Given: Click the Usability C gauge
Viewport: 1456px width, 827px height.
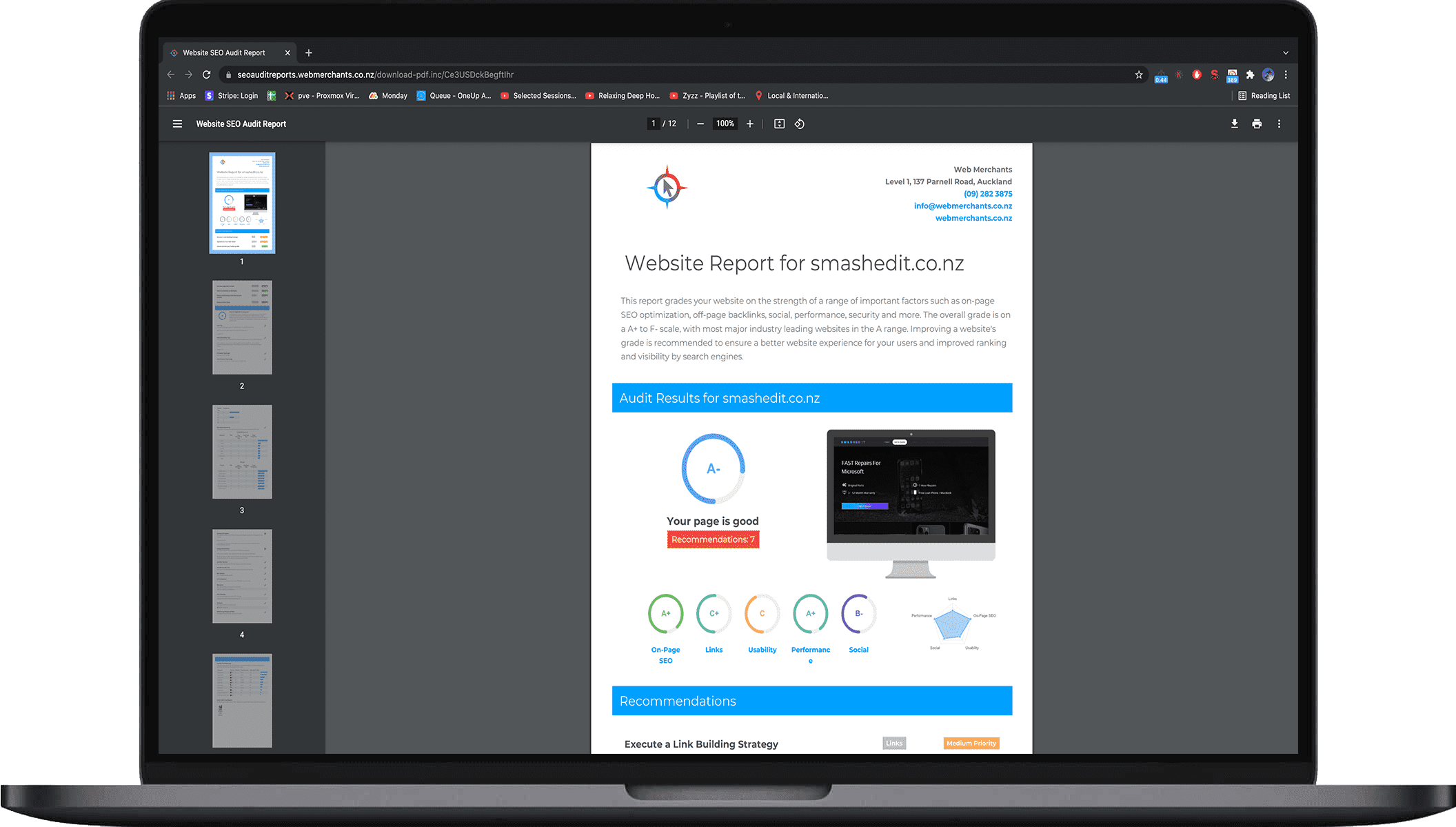Looking at the screenshot, I should point(762,614).
